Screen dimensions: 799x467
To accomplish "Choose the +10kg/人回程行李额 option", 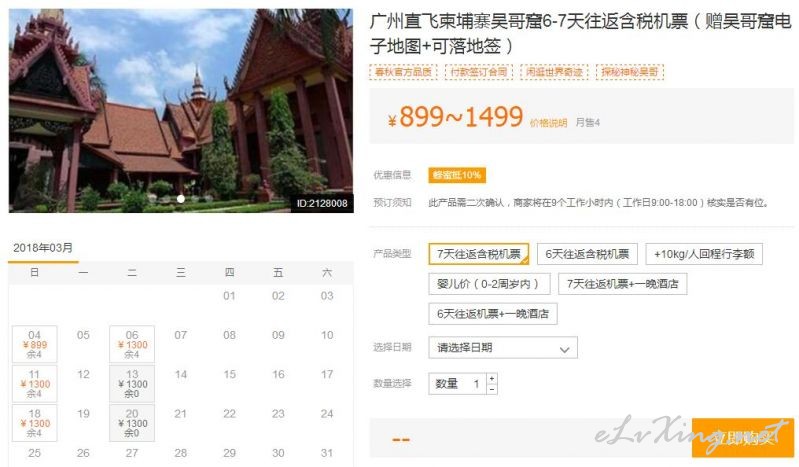I will coord(704,254).
